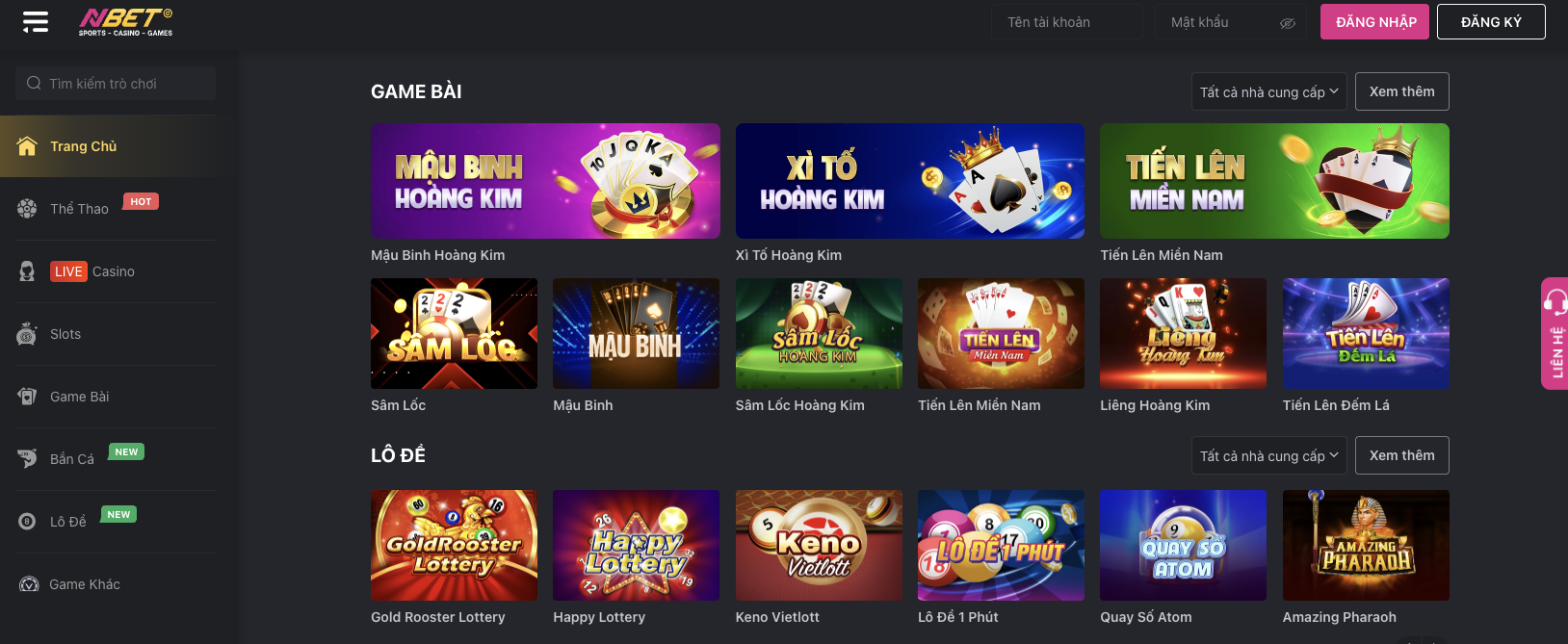
Task: Click the Đăng Ký button
Action: click(1491, 22)
